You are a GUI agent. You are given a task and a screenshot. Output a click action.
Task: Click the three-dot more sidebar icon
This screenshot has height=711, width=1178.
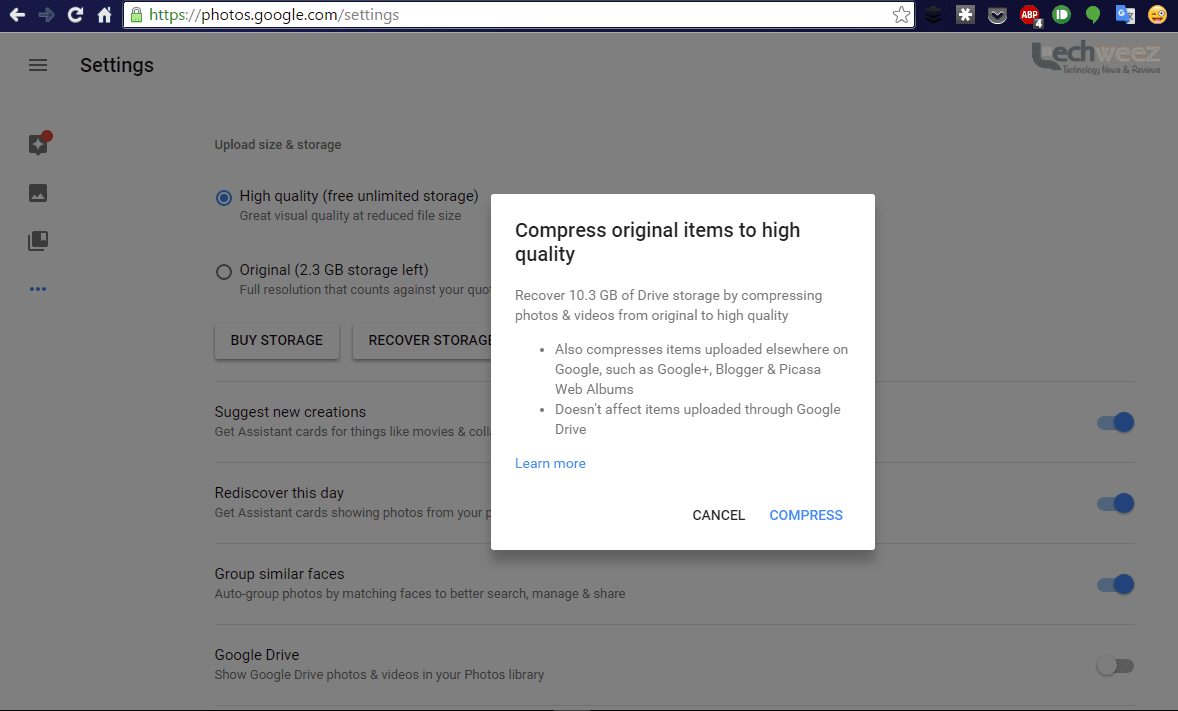pyautogui.click(x=38, y=289)
